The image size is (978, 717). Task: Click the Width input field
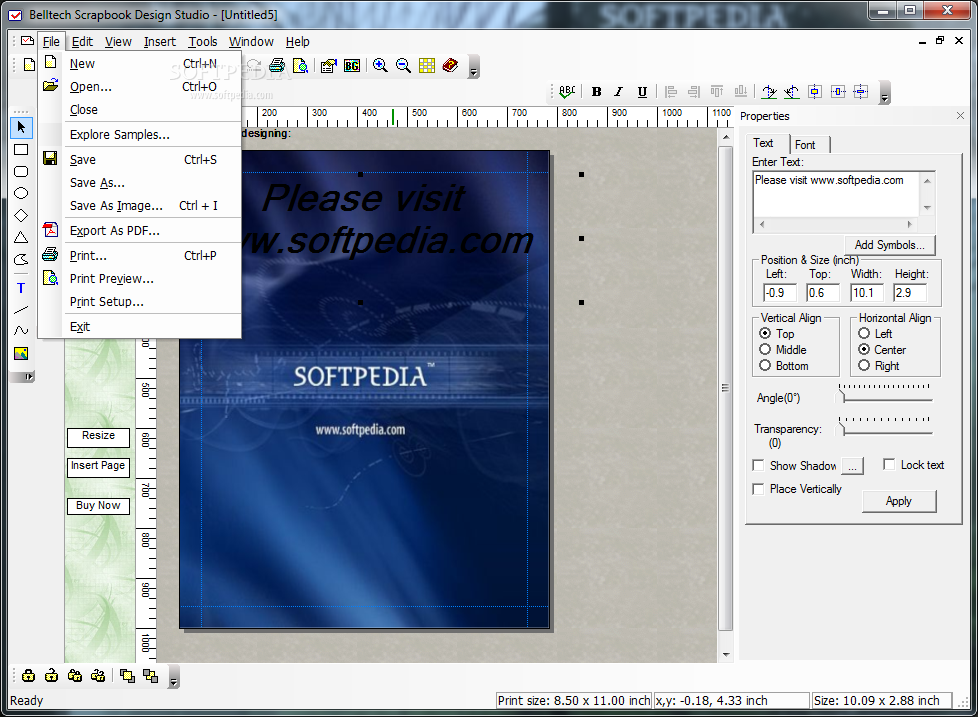click(x=866, y=292)
